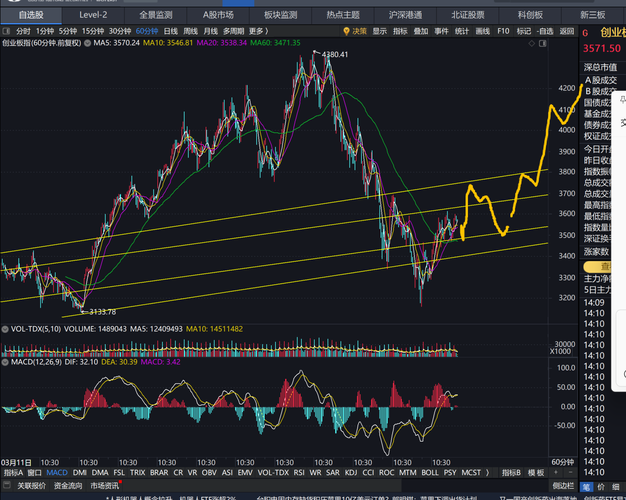
Task: Click the KDJ indicator button
Action: (x=351, y=472)
